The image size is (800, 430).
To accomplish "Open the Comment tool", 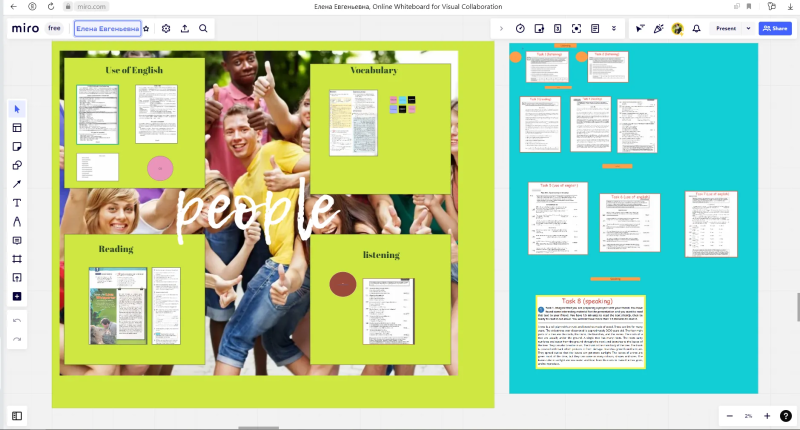I will (17, 240).
